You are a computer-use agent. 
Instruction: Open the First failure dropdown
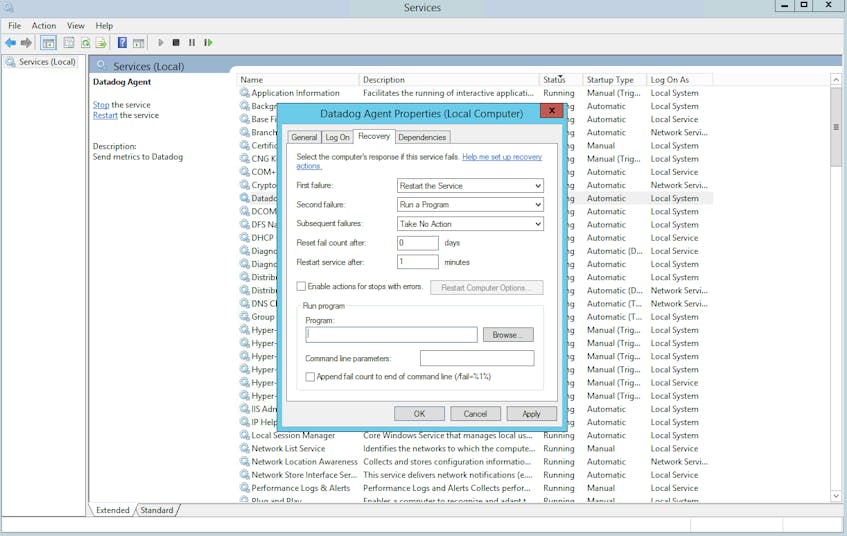(470, 186)
